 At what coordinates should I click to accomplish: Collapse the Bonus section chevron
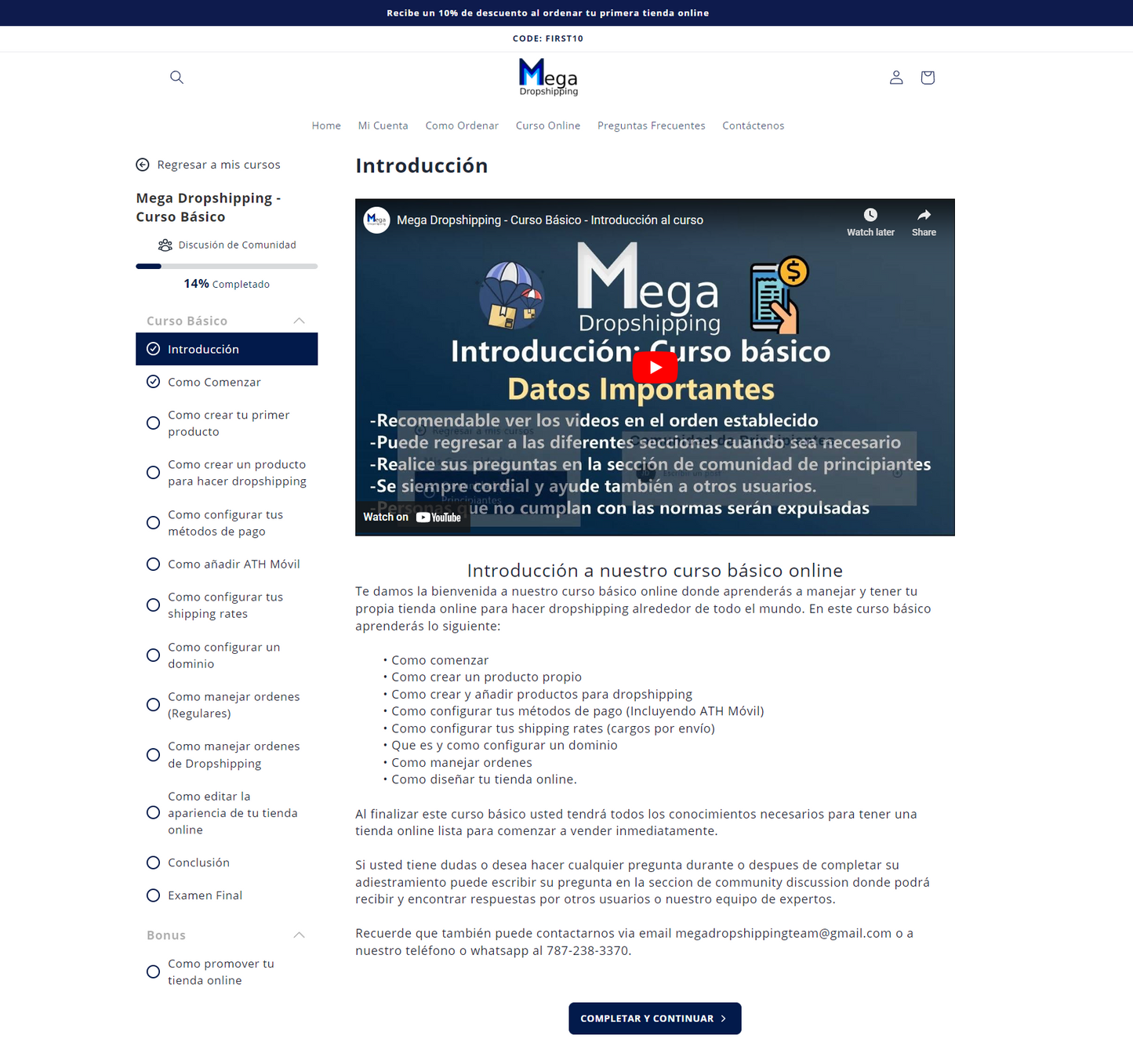coord(299,935)
